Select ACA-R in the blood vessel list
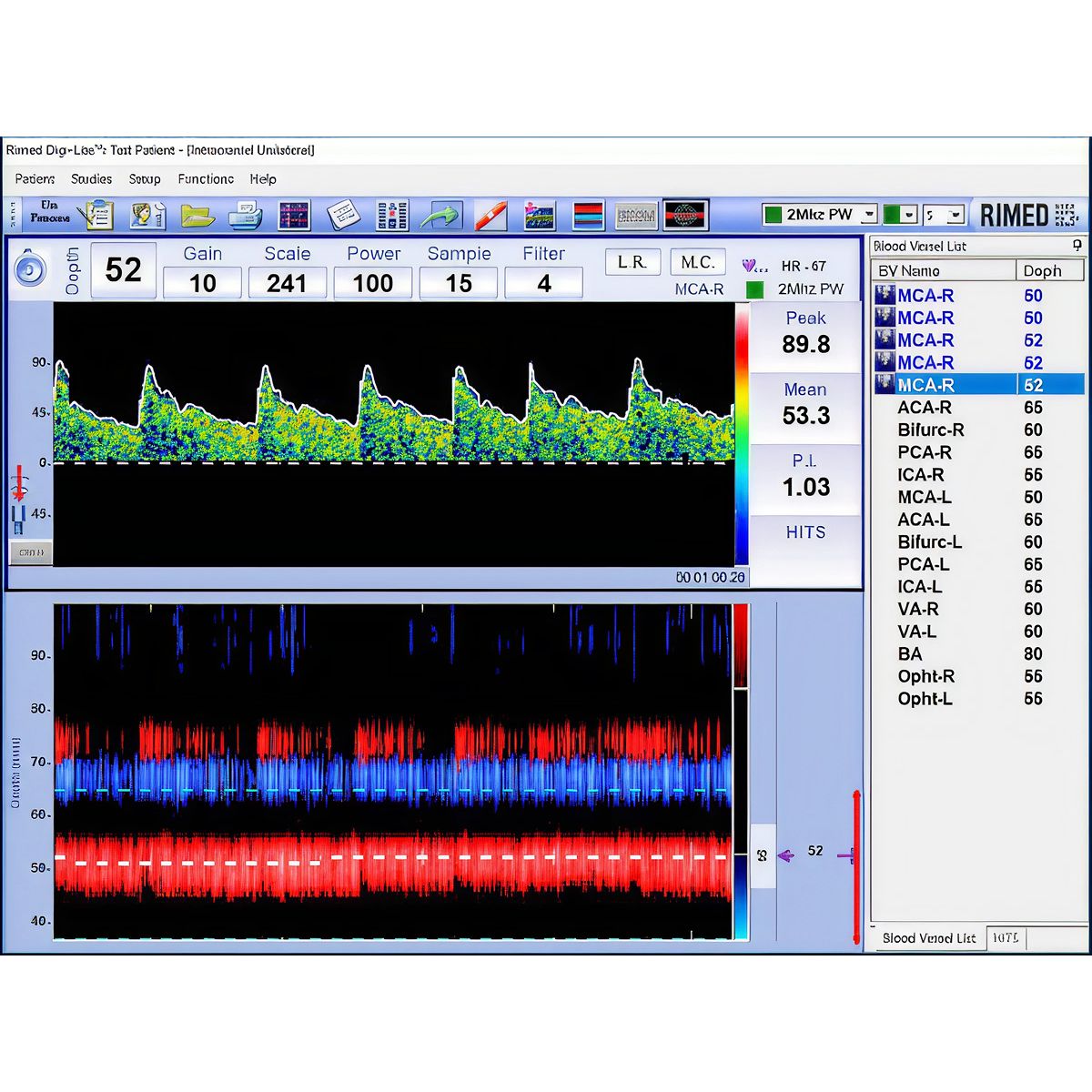This screenshot has width=1092, height=1092. (925, 408)
